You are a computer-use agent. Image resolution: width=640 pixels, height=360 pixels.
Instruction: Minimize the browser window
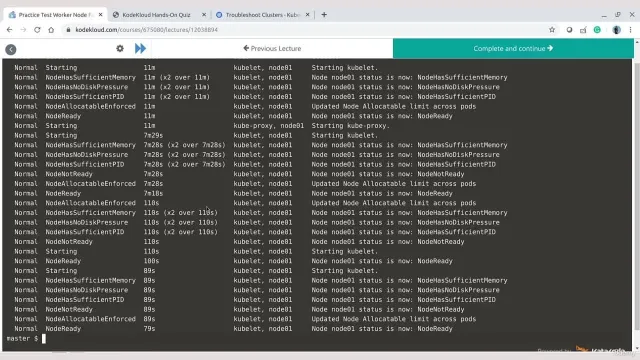coord(604,15)
